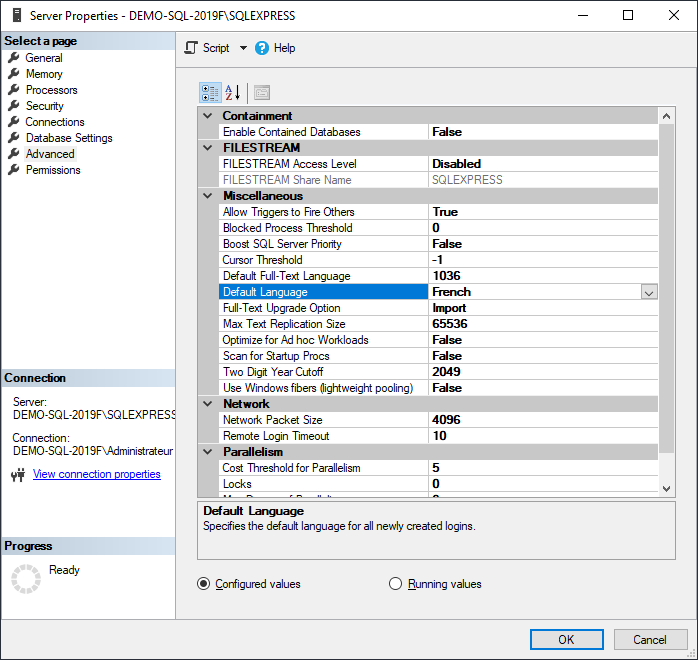Image resolution: width=698 pixels, height=660 pixels.
Task: Open the Permissions page
Action: [53, 170]
